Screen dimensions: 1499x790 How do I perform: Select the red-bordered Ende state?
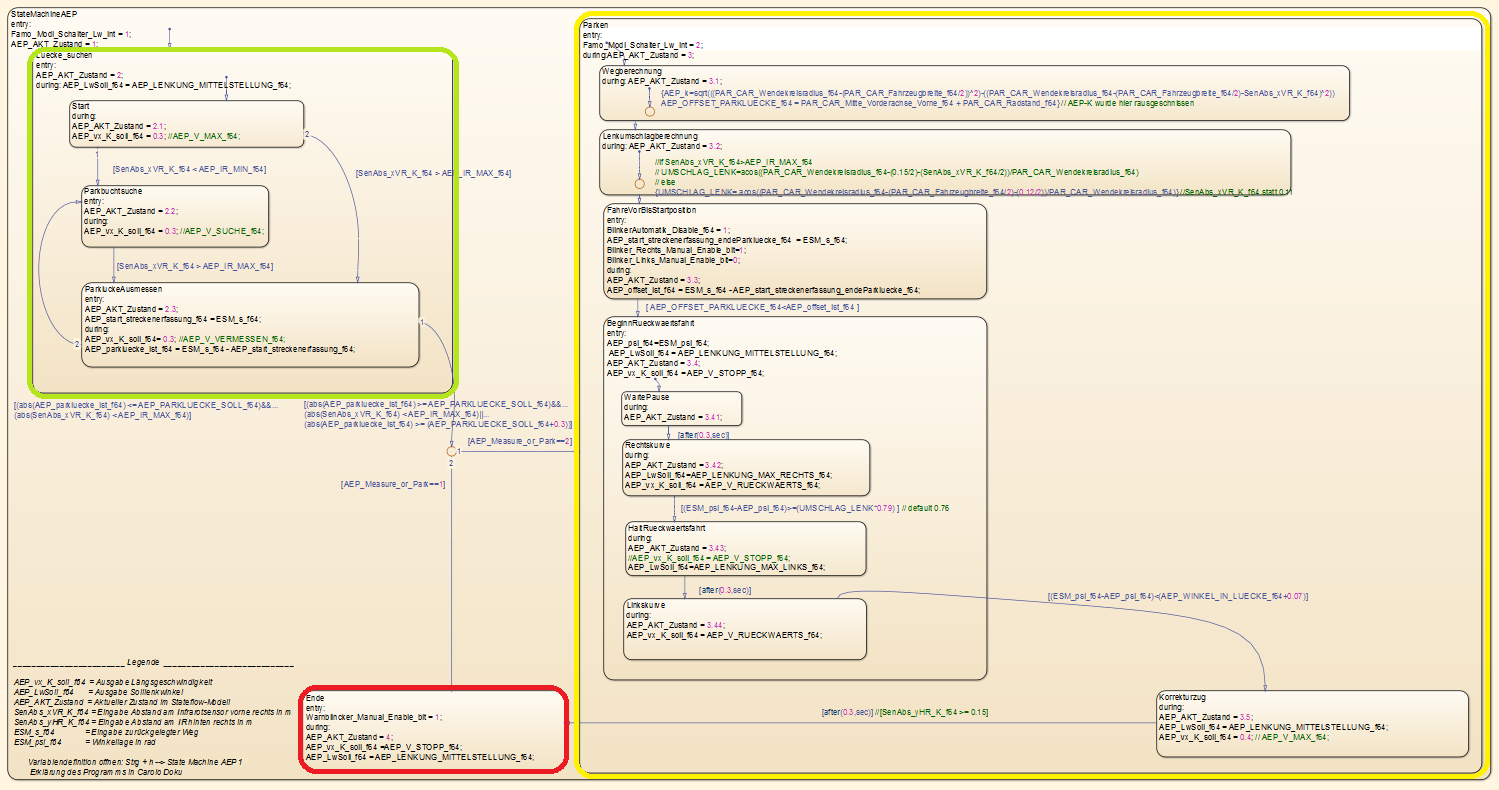434,730
